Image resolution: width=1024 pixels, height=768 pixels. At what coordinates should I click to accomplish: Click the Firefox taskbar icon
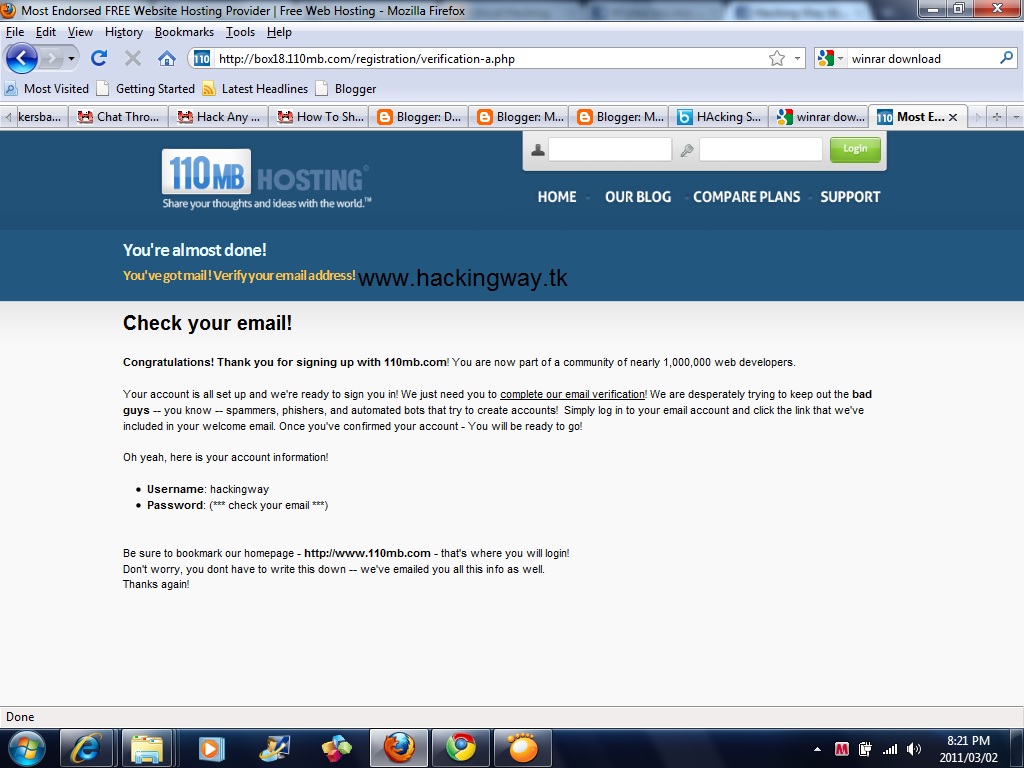click(399, 748)
